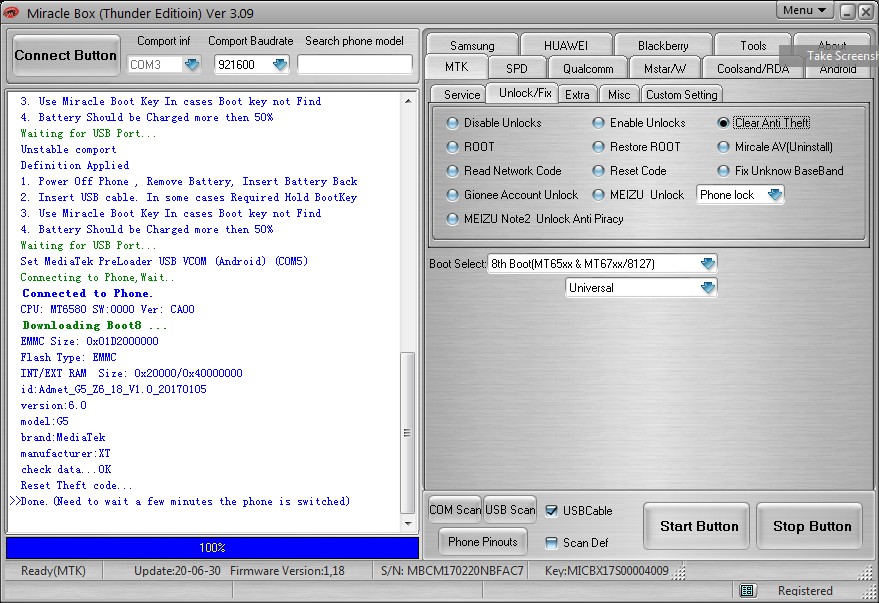Click the log scrollbar down arrow
This screenshot has height=603, width=879.
[408, 524]
